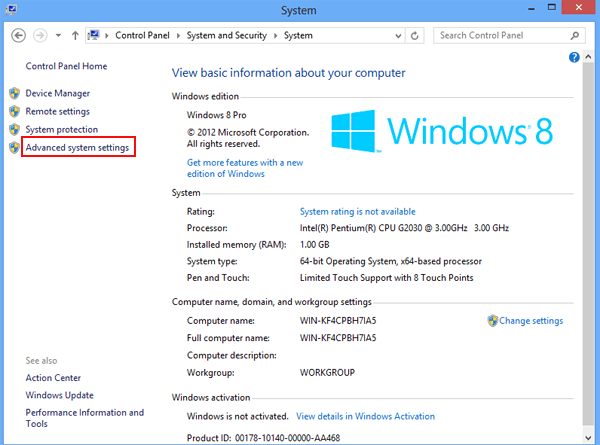Click the Product ID 00178-10140-00000-AA468 text
This screenshot has width=600, height=445.
tap(263, 438)
